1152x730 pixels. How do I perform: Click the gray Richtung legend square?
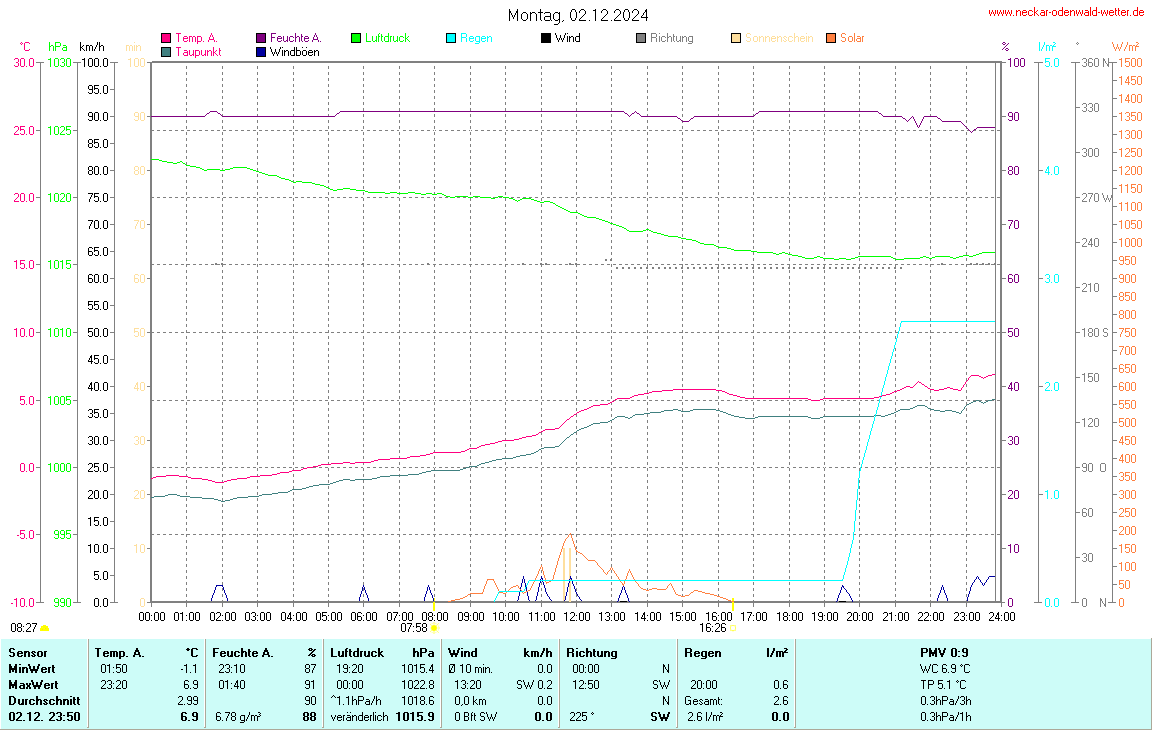(641, 38)
